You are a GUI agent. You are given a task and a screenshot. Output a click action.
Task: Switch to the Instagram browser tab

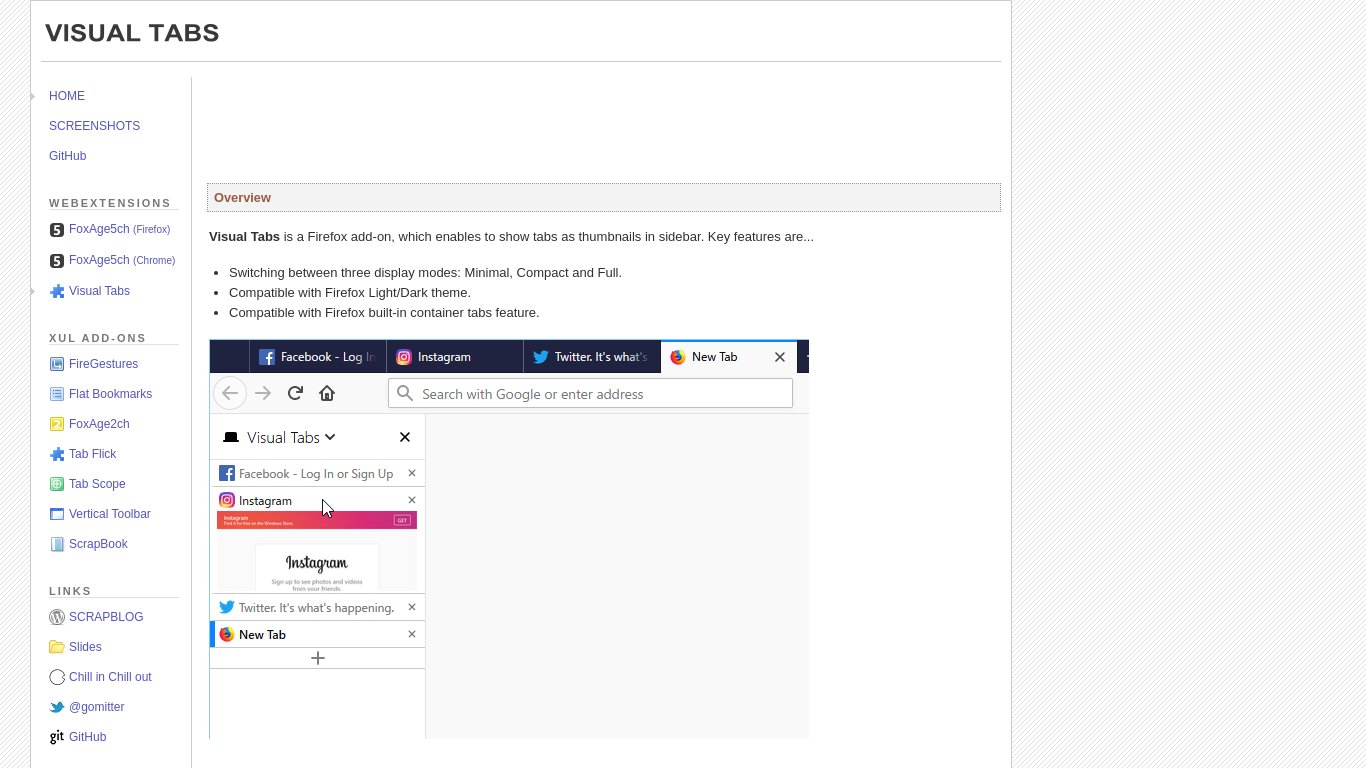(454, 357)
